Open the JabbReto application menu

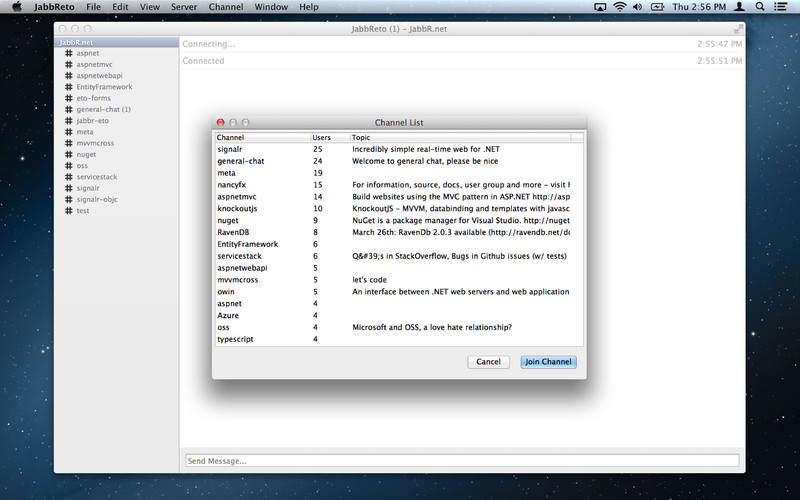pos(54,7)
